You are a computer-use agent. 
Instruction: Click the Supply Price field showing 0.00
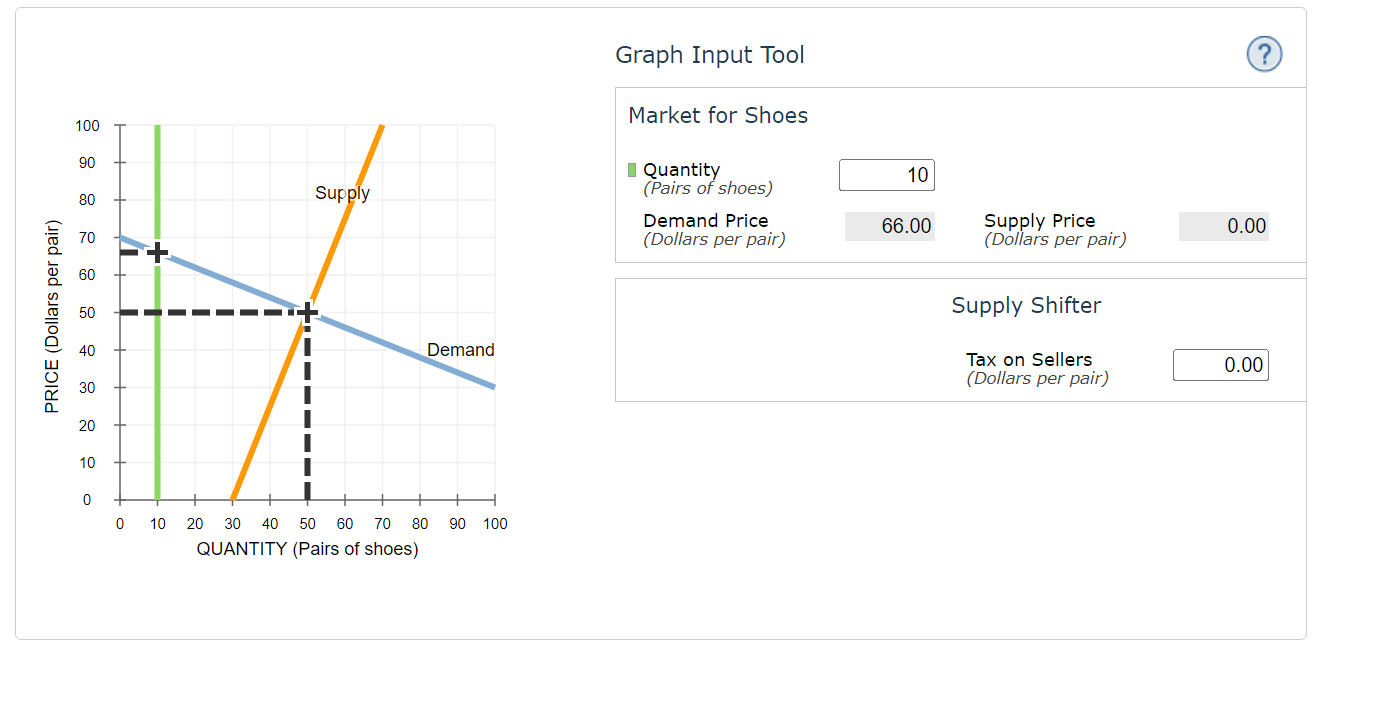pos(1223,226)
